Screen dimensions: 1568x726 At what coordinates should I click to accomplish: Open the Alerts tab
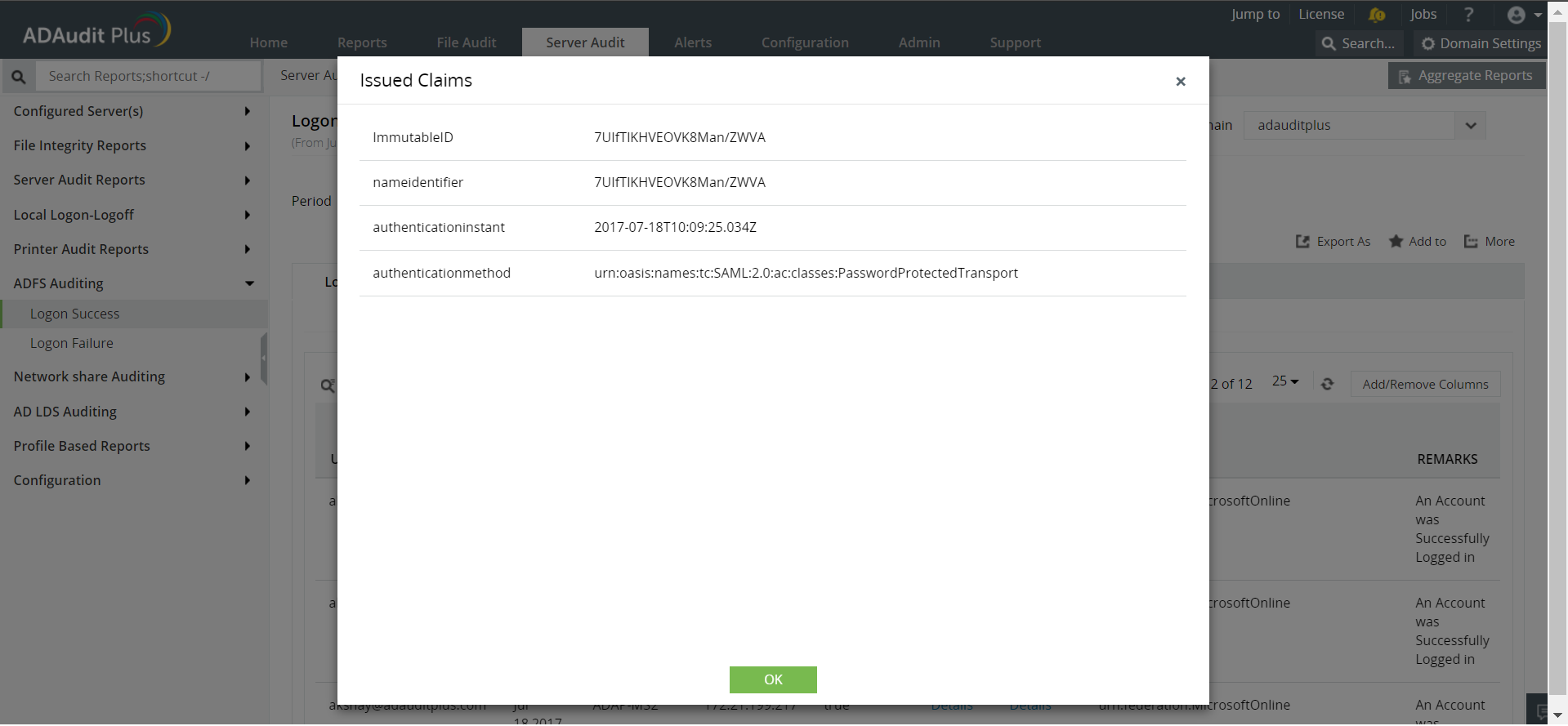(x=692, y=42)
